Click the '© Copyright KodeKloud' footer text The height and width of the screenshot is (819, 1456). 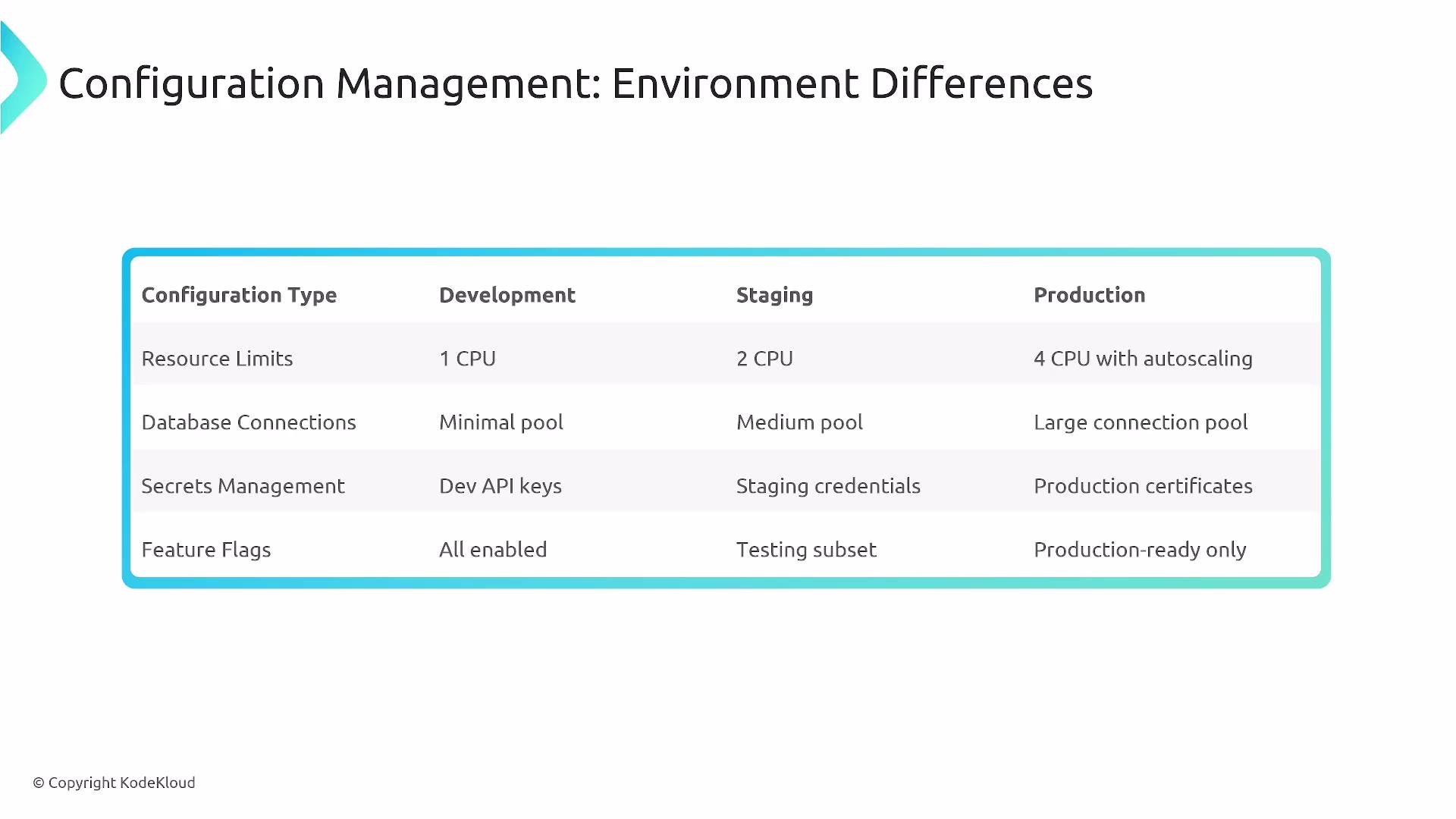point(114,783)
